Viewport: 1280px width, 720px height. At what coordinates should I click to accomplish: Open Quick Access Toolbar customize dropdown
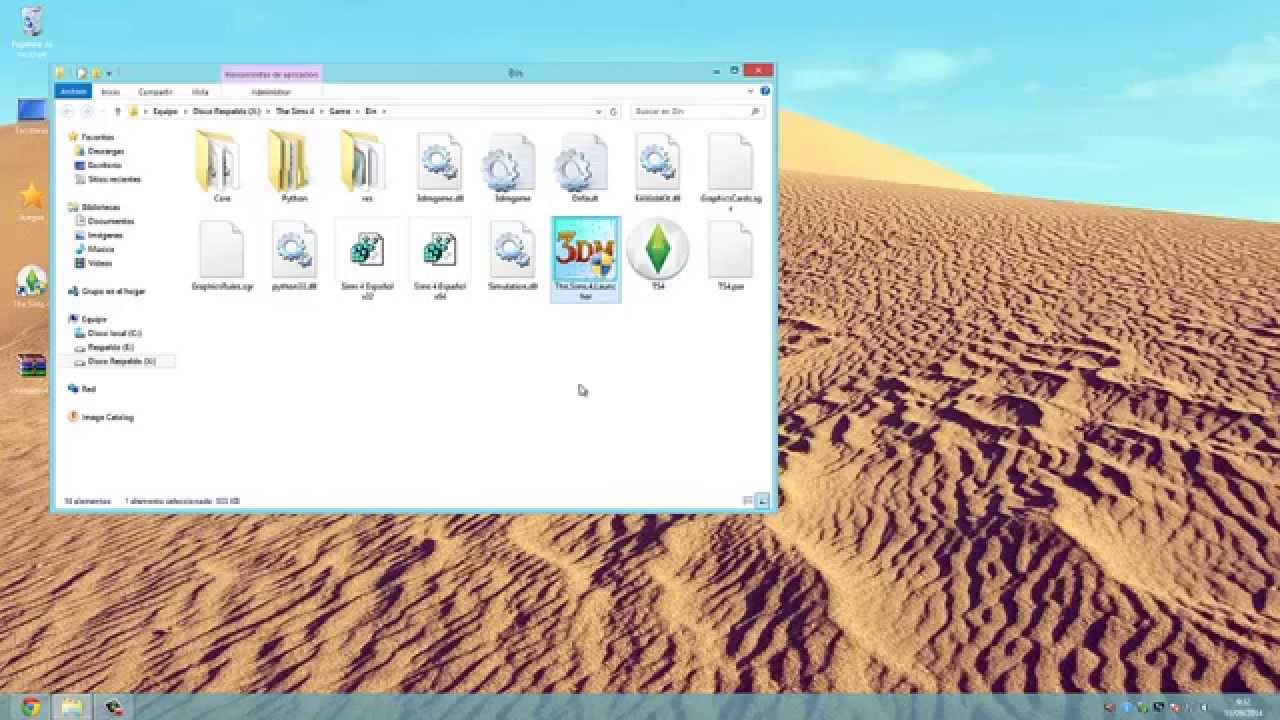(x=109, y=73)
